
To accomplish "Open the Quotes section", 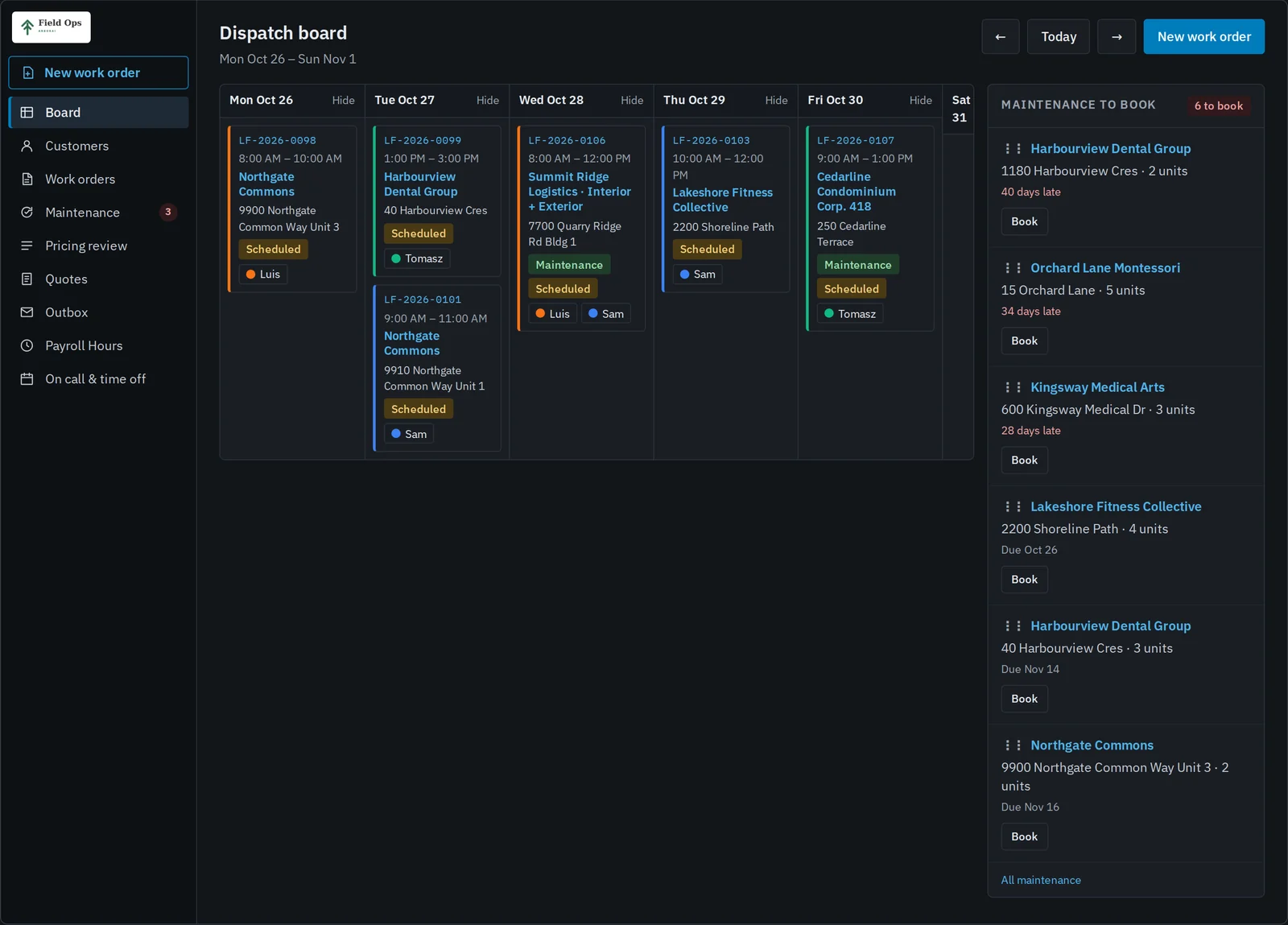I will pos(98,279).
